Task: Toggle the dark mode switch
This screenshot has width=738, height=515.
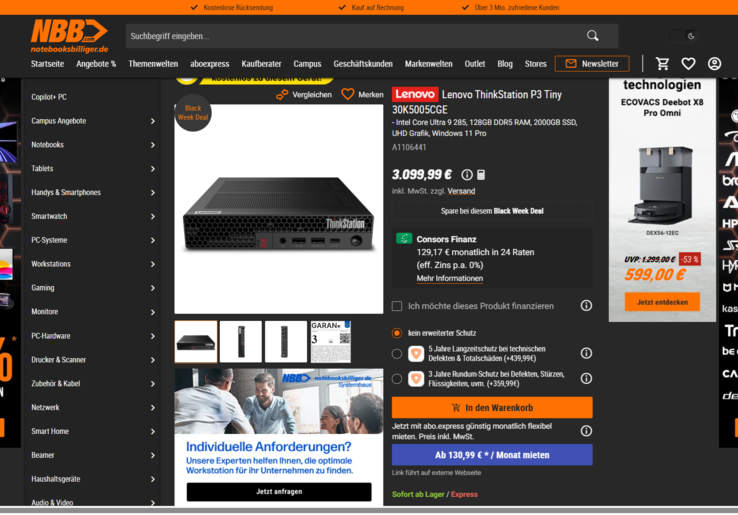Action: [x=684, y=36]
